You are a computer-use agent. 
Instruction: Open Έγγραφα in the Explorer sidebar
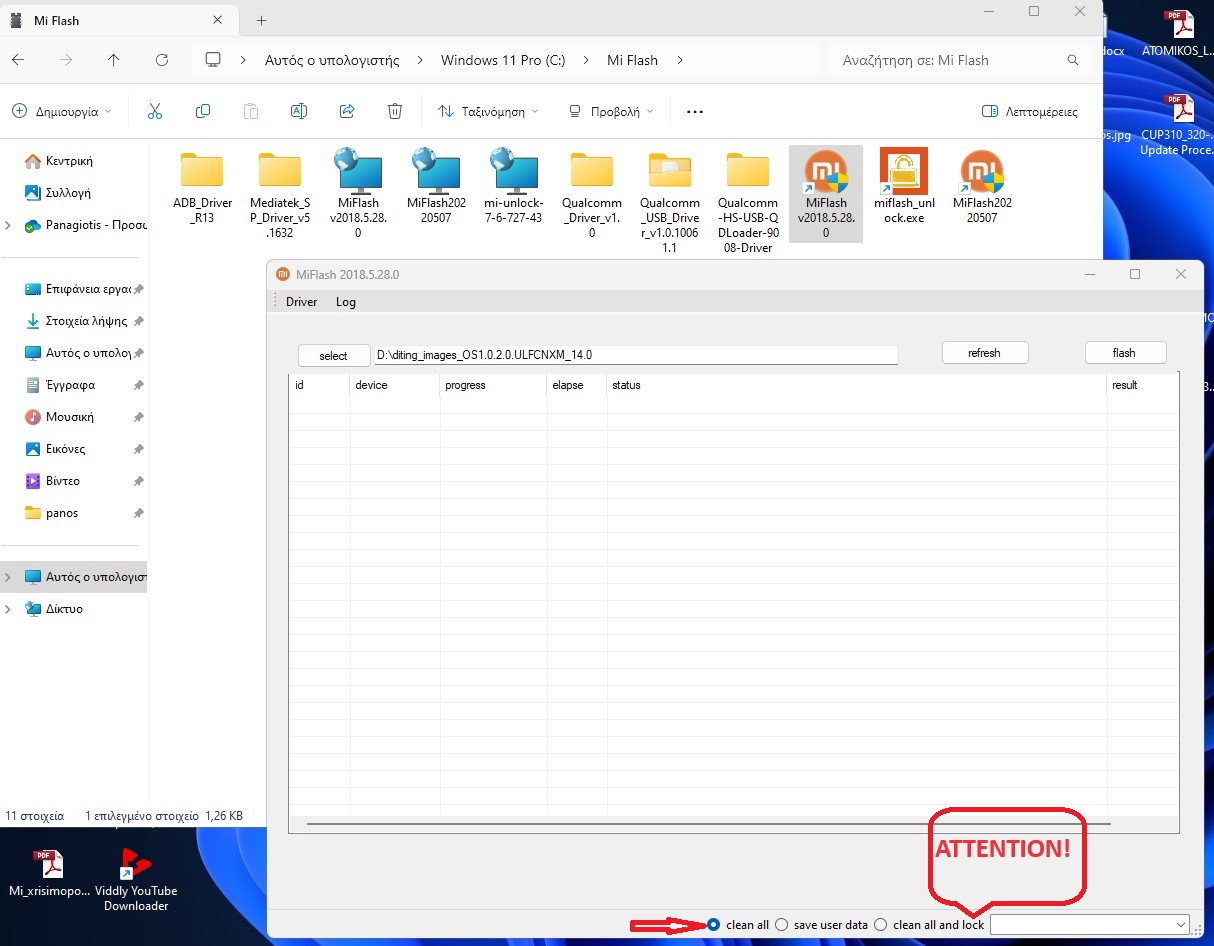click(x=70, y=385)
